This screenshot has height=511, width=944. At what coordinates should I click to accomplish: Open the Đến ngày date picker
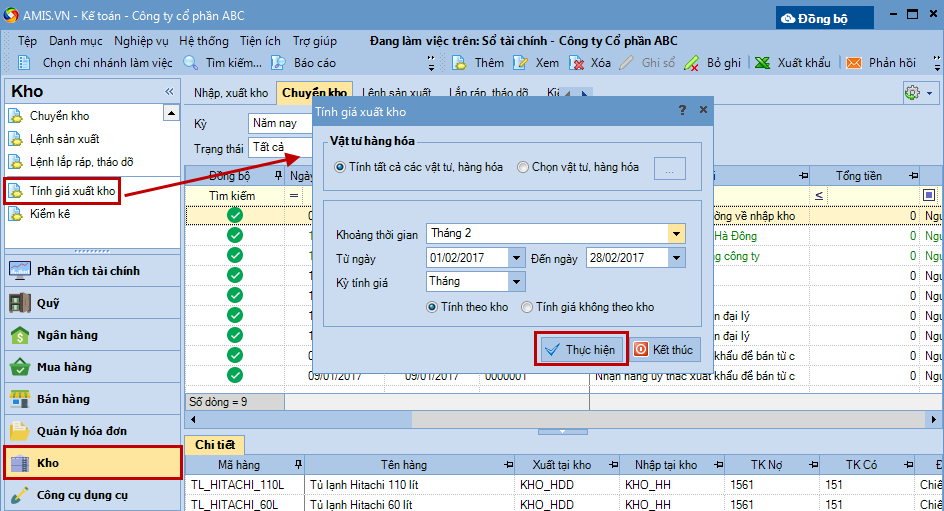click(677, 258)
